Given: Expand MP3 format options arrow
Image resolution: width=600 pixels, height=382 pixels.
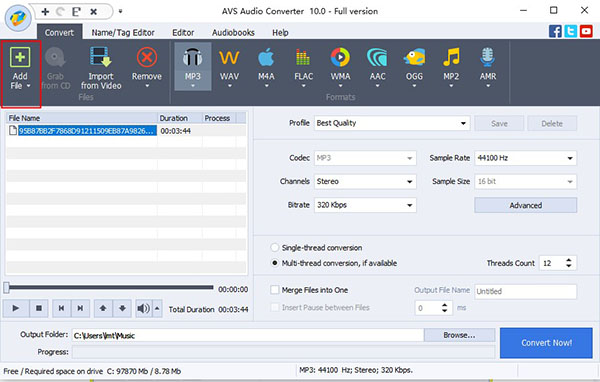Looking at the screenshot, I should pyautogui.click(x=192, y=86).
